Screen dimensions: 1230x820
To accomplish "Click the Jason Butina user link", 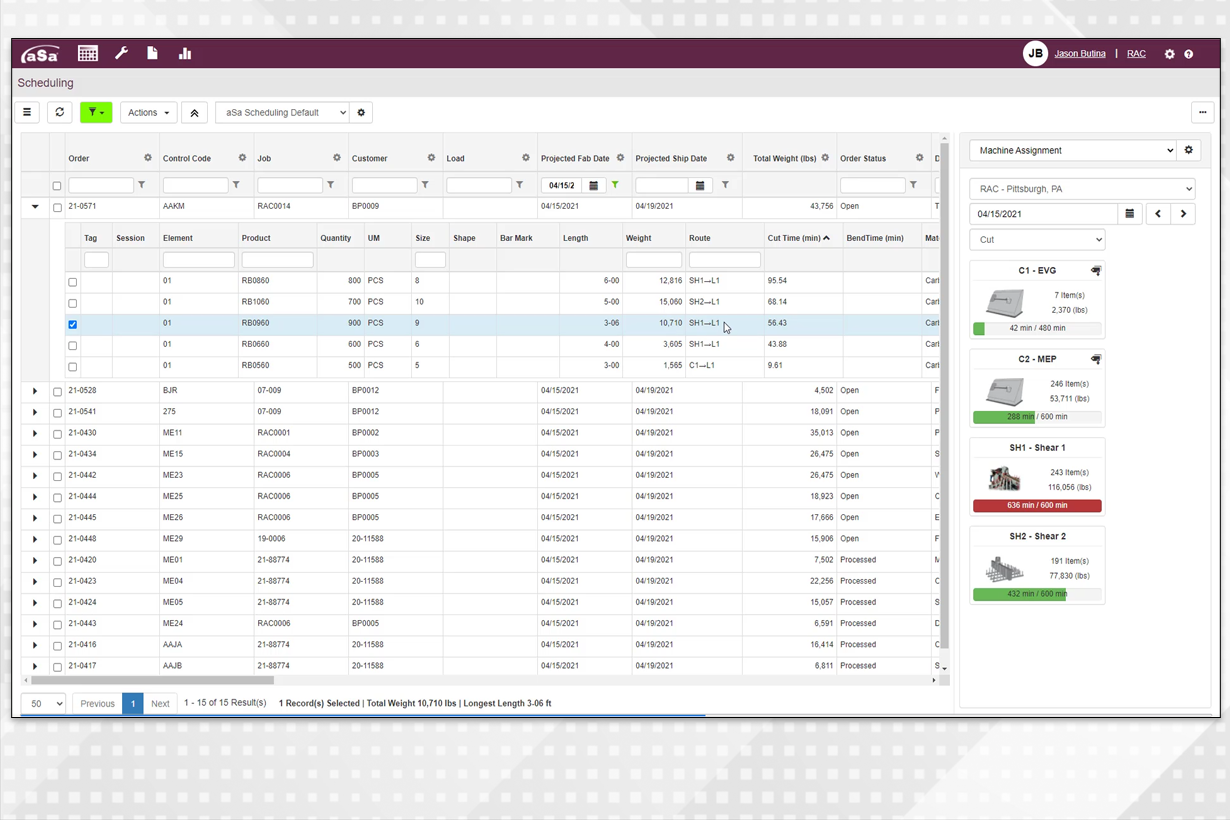I will click(x=1080, y=54).
